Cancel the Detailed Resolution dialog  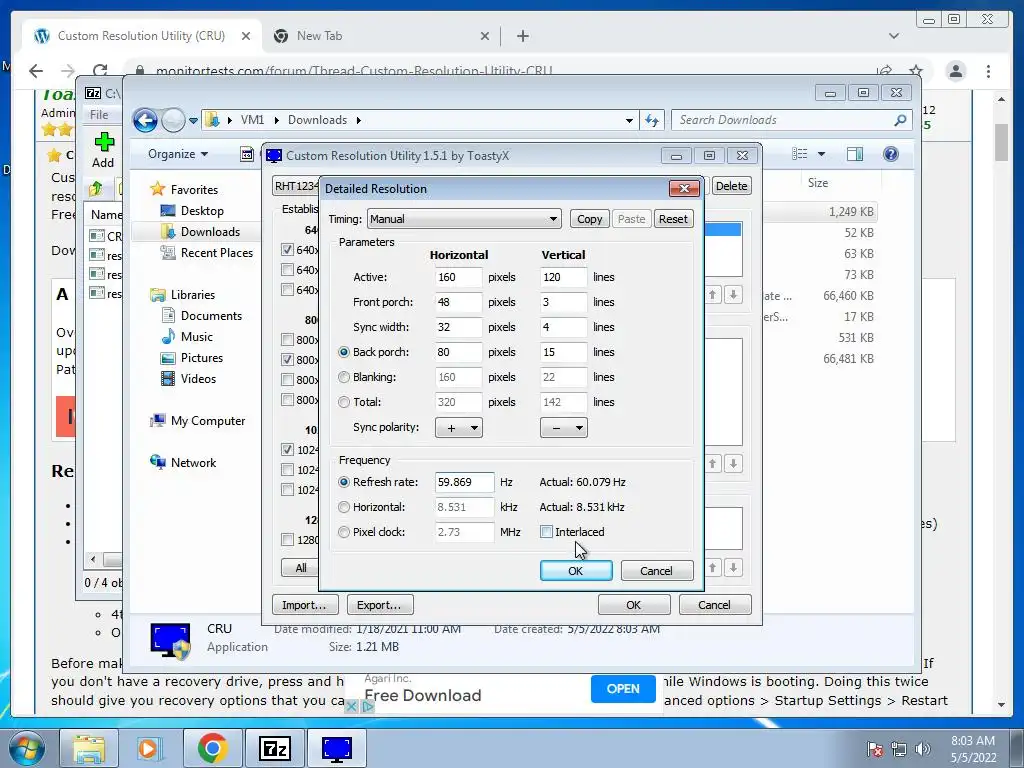click(x=656, y=571)
